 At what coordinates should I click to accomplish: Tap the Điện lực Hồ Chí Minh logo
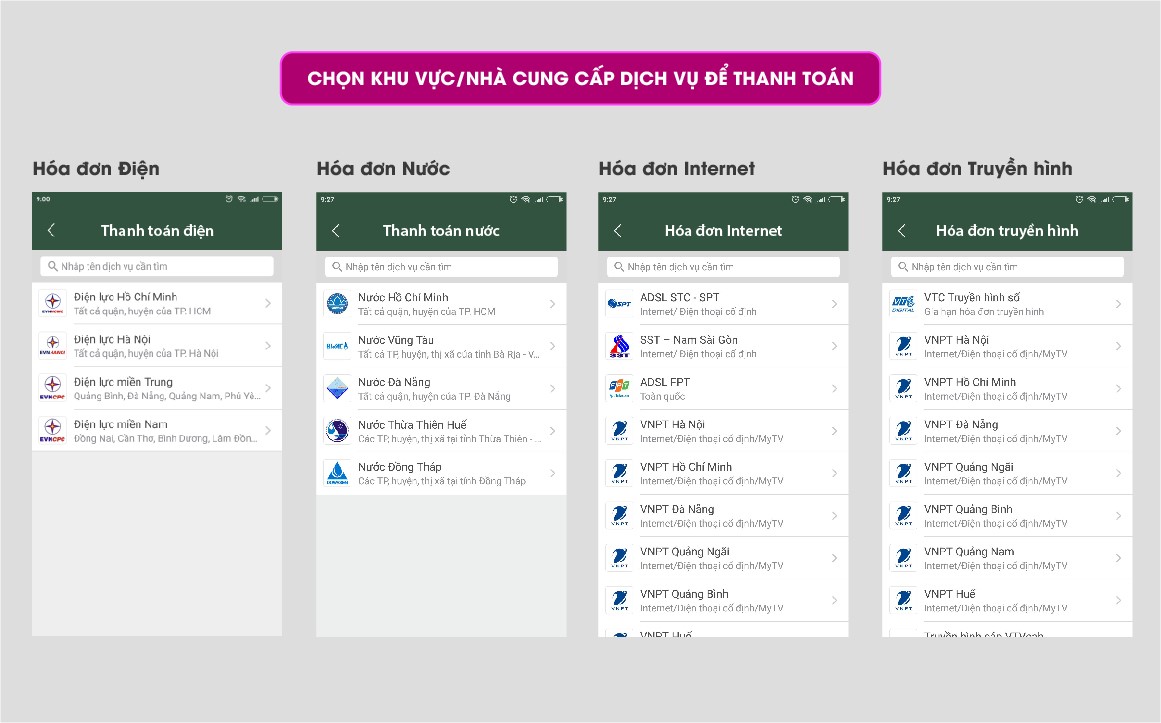click(x=53, y=303)
